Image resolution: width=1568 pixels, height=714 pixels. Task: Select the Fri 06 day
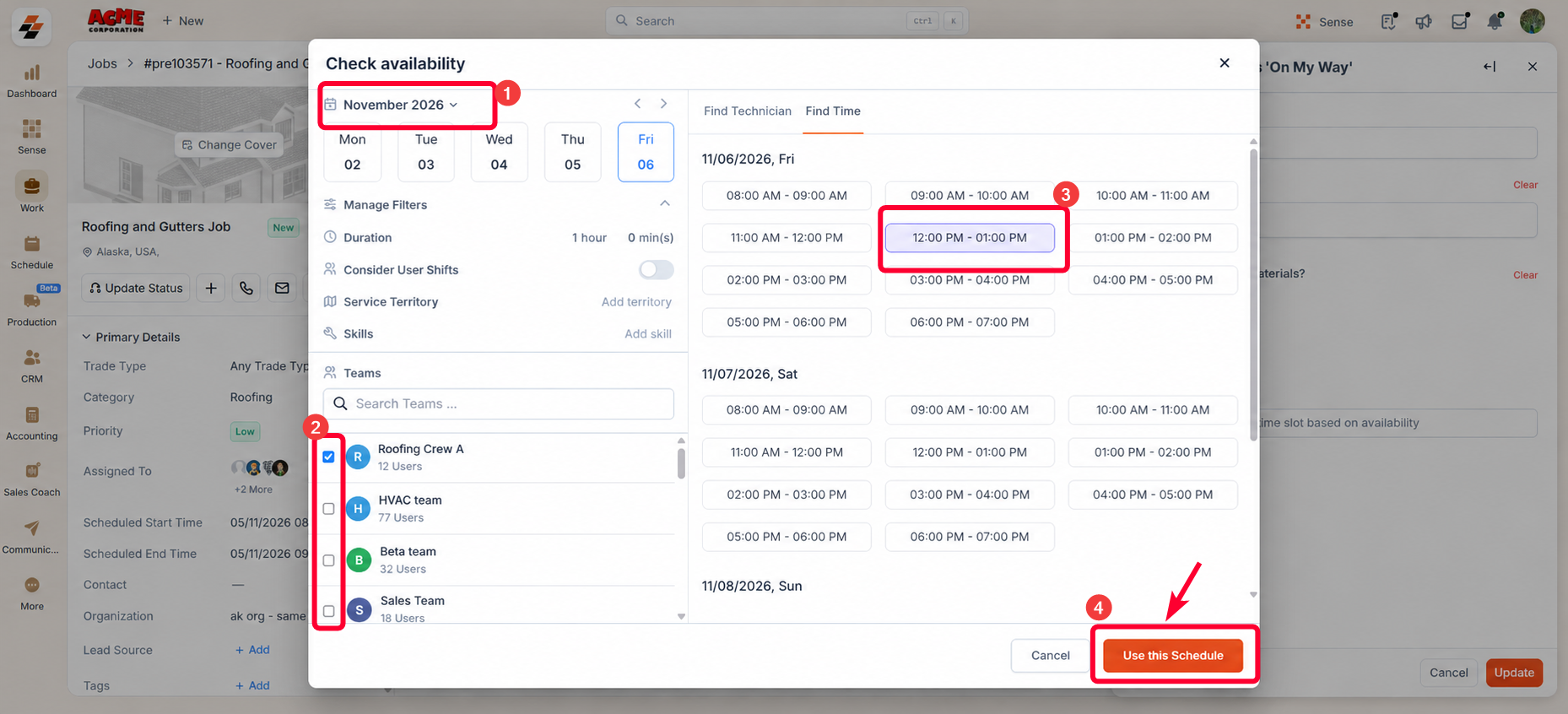tap(646, 152)
